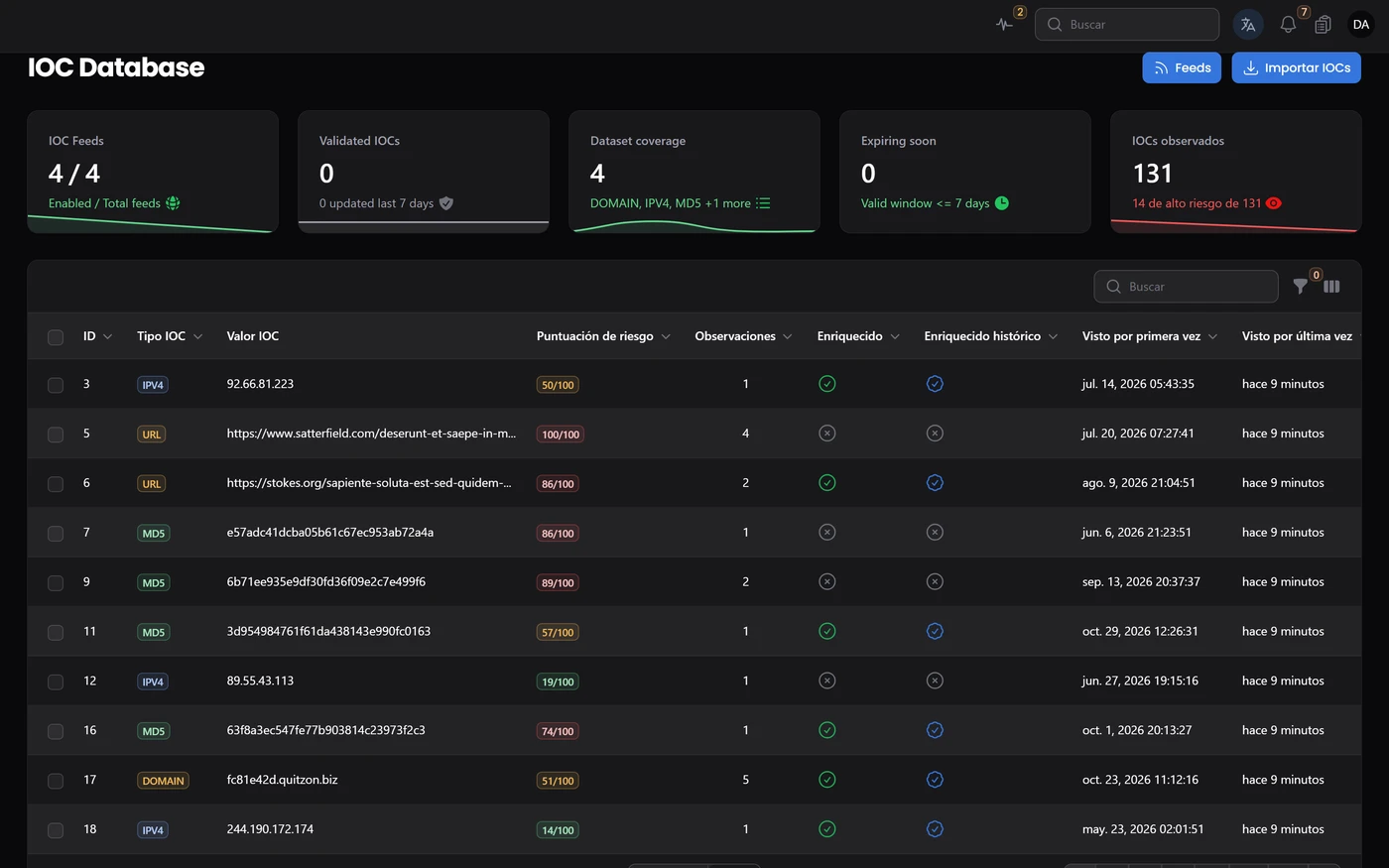Click the global Buscar field in header
This screenshot has width=1389, height=868.
click(1127, 25)
